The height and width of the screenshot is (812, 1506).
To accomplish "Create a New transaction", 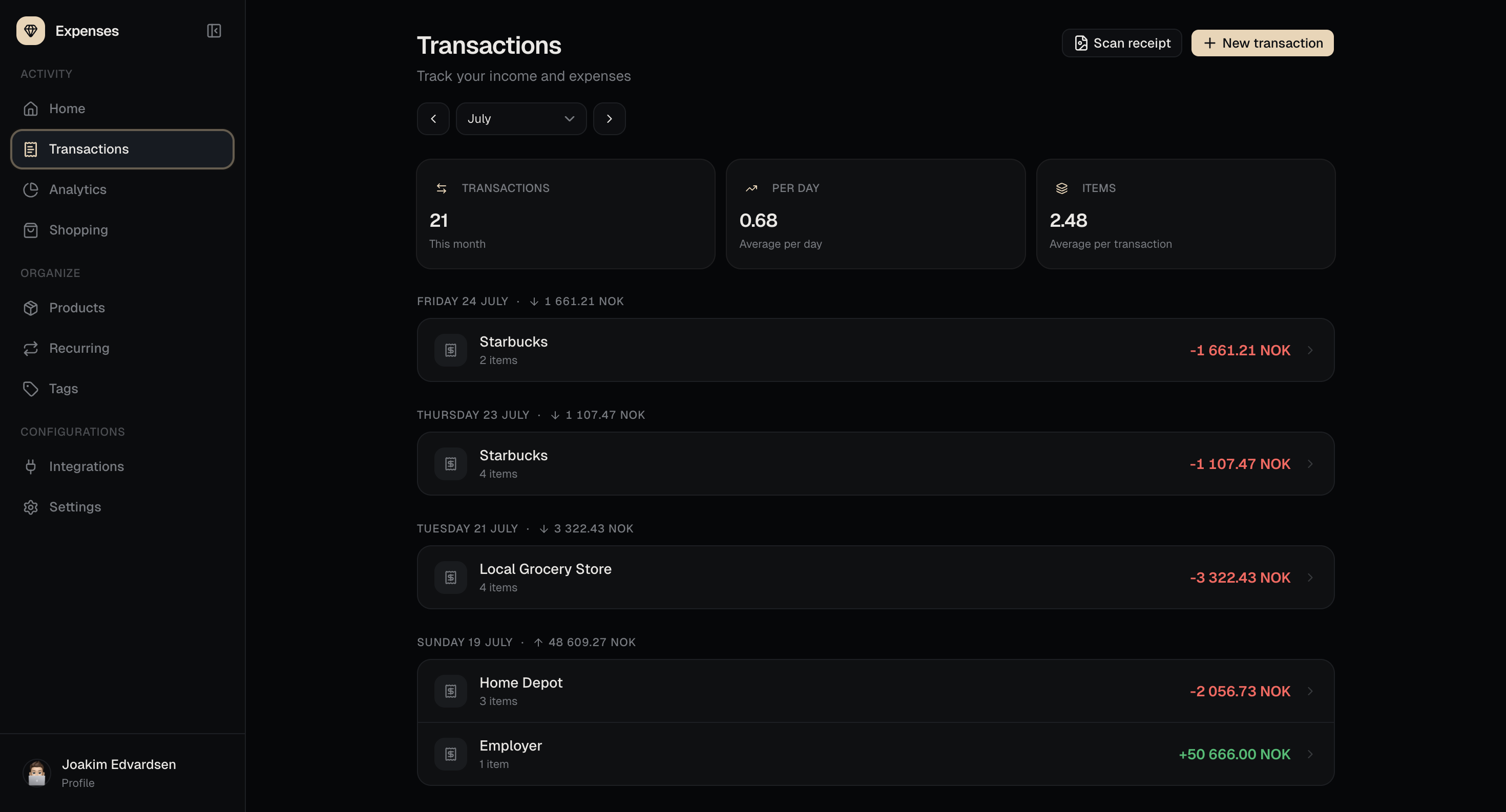I will tap(1262, 43).
